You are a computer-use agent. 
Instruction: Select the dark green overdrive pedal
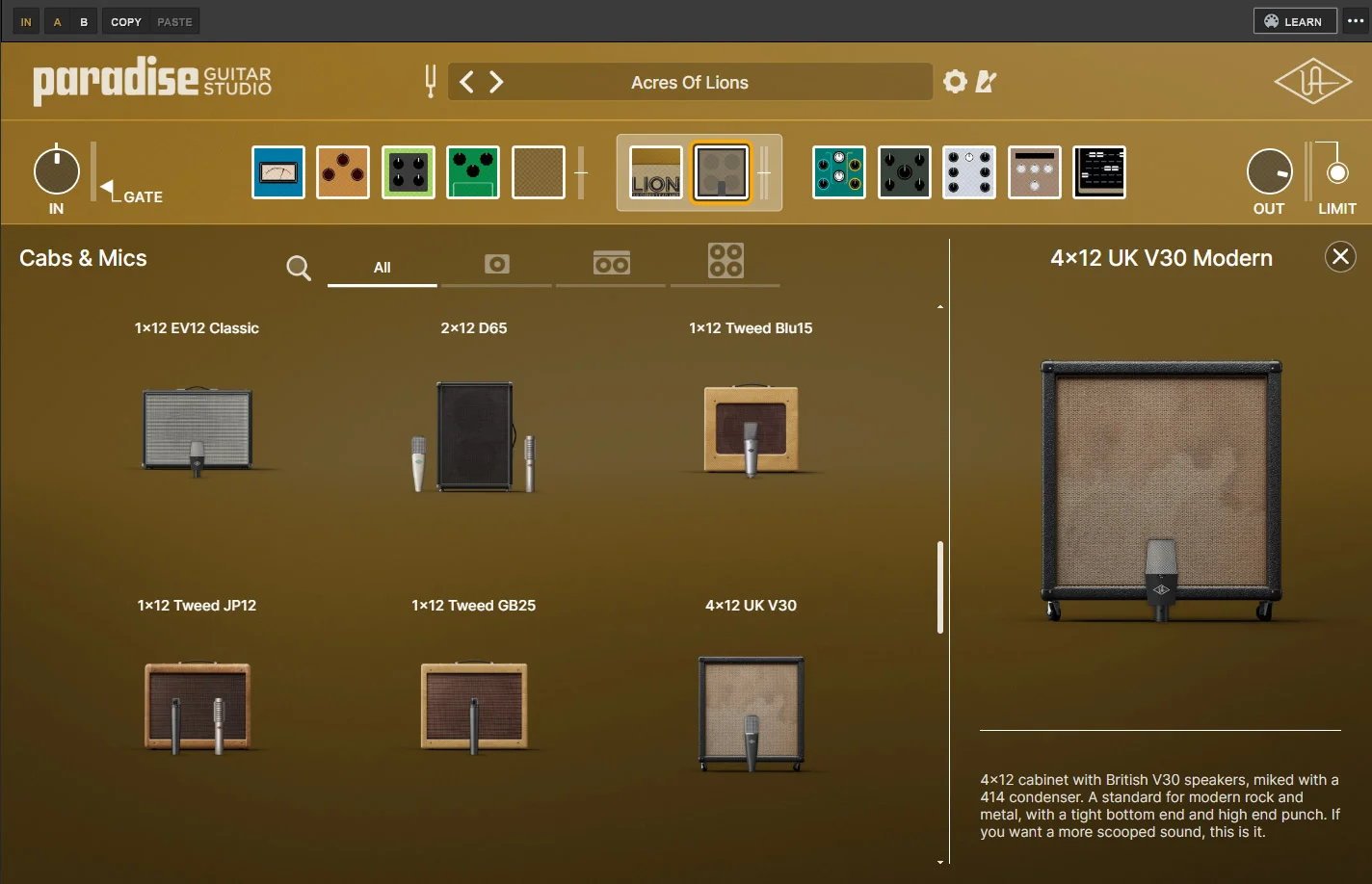[473, 172]
